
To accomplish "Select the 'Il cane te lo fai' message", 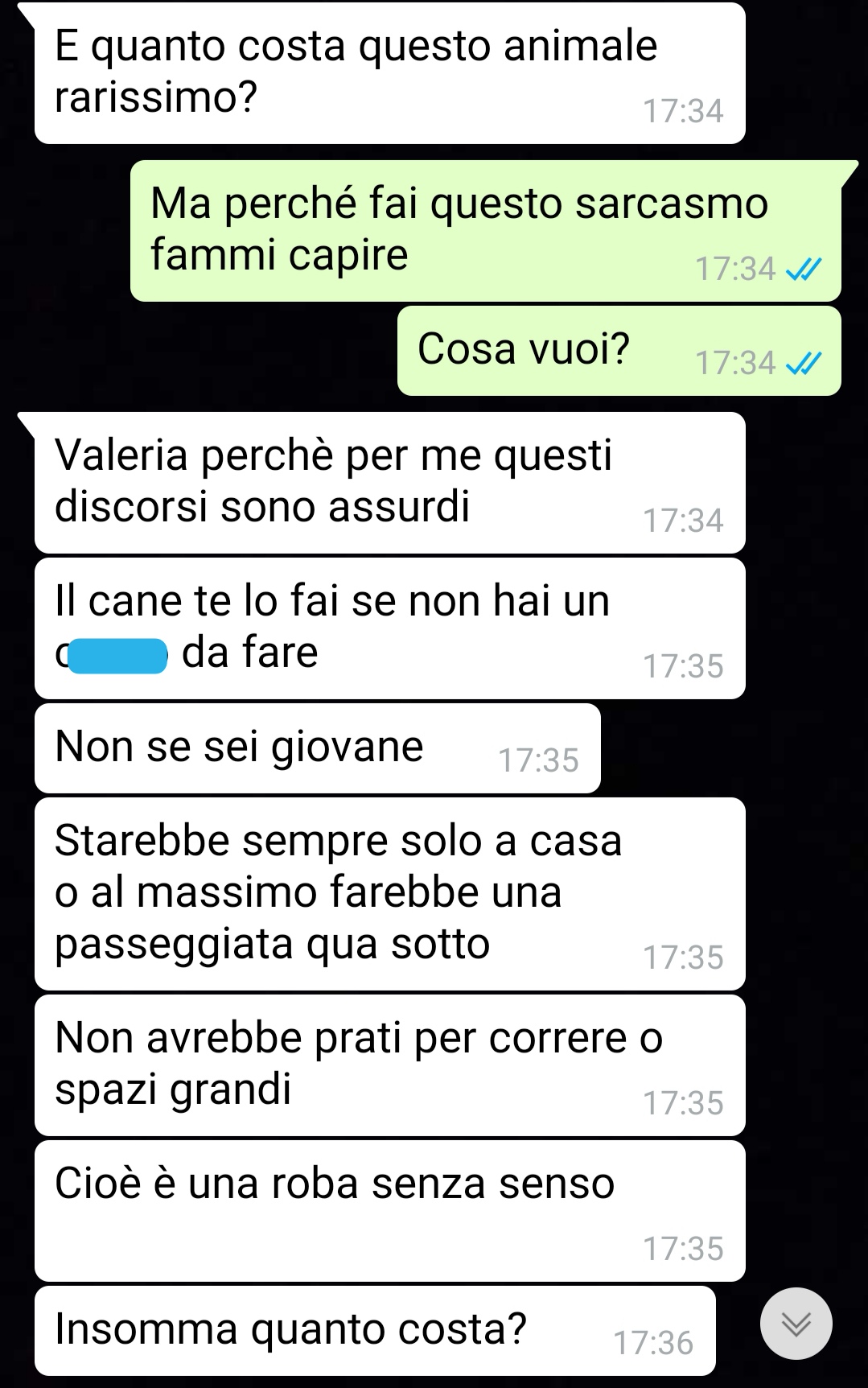I will point(390,628).
